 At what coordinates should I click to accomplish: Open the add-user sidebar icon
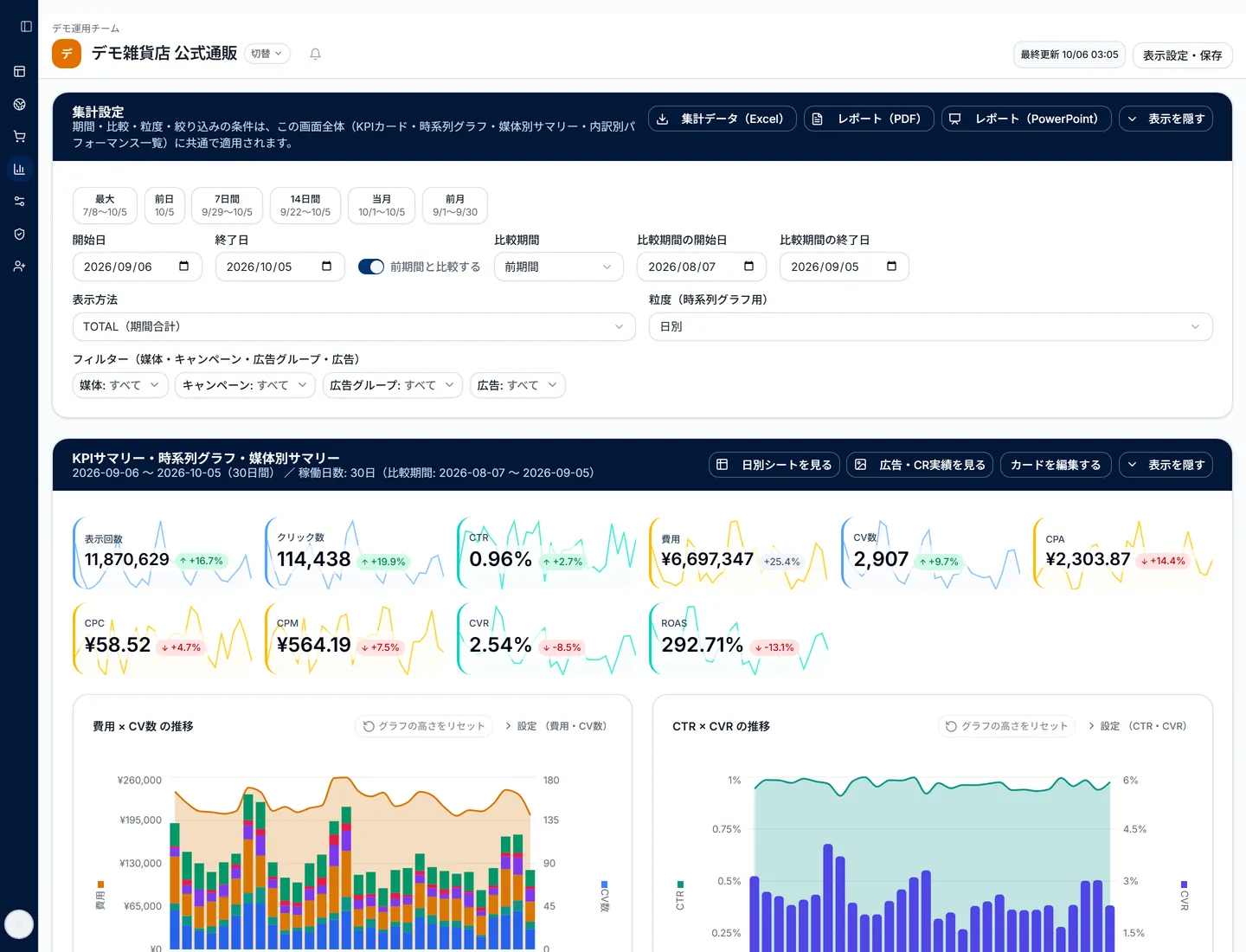coord(19,267)
